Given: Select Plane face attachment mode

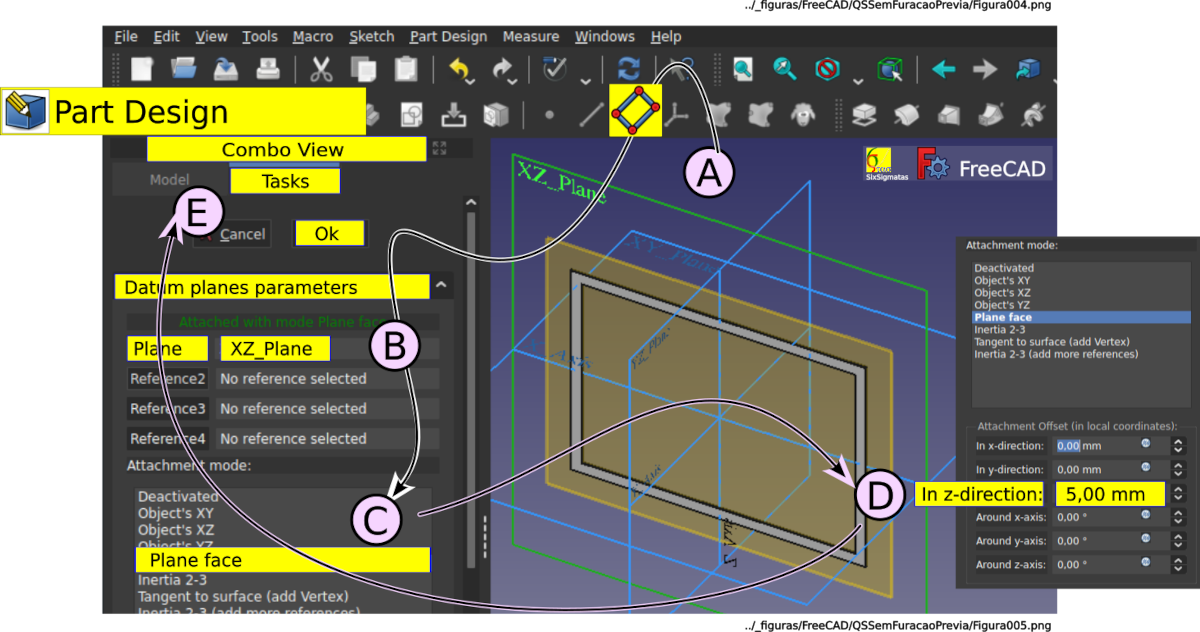Looking at the screenshot, I should click(x=283, y=560).
